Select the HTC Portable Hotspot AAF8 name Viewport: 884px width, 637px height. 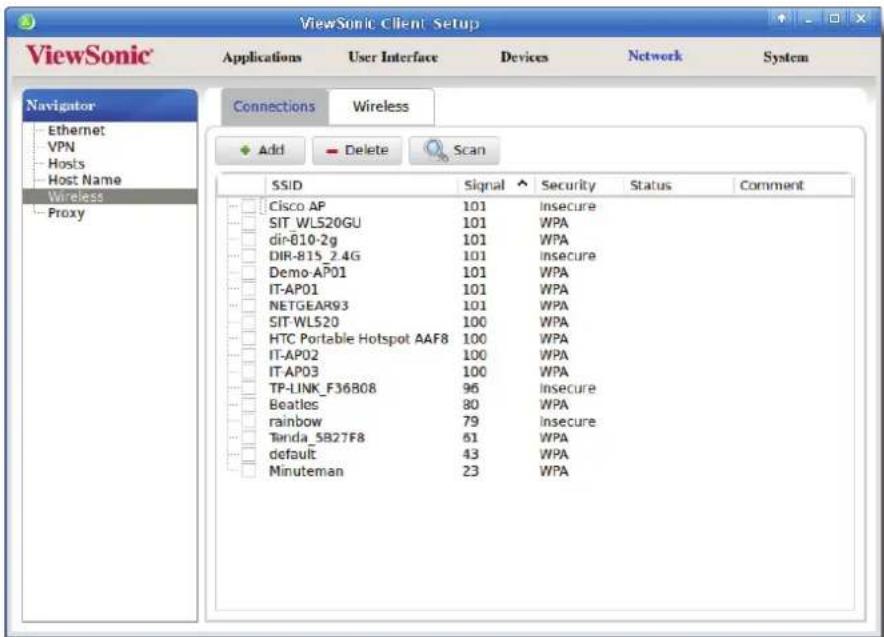click(x=359, y=339)
